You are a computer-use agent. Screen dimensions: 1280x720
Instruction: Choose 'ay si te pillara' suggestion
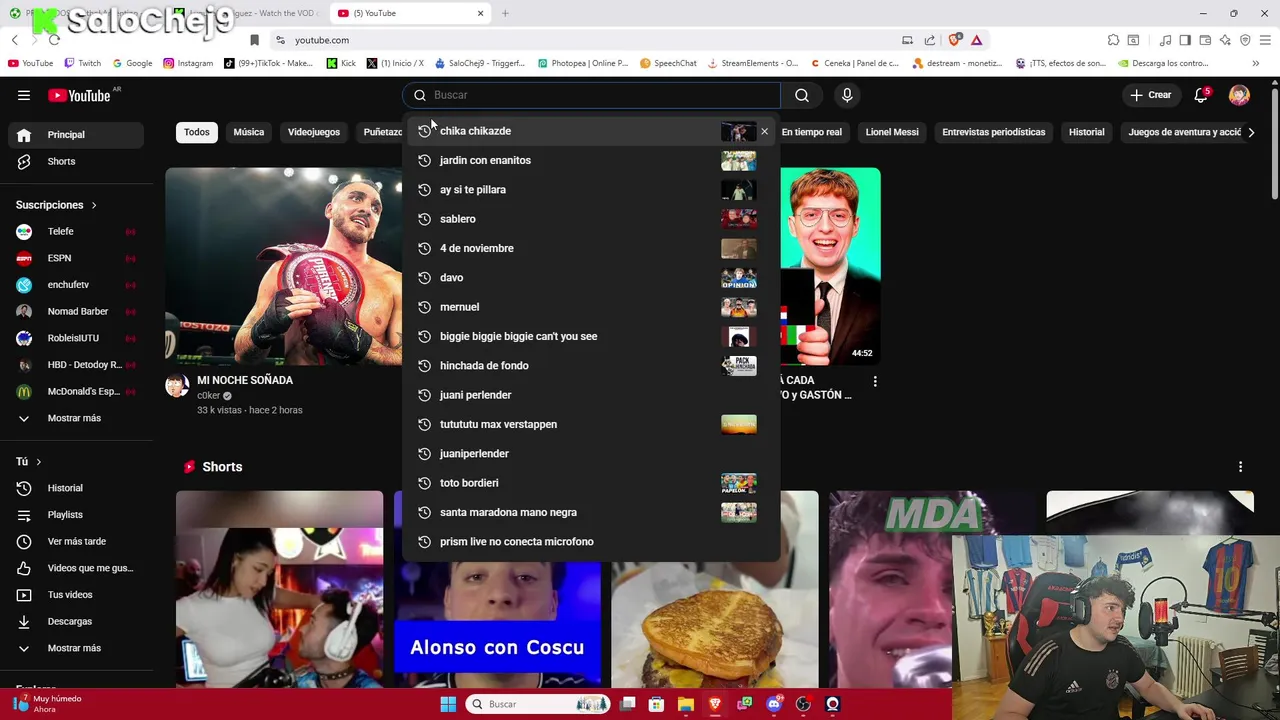pos(591,190)
